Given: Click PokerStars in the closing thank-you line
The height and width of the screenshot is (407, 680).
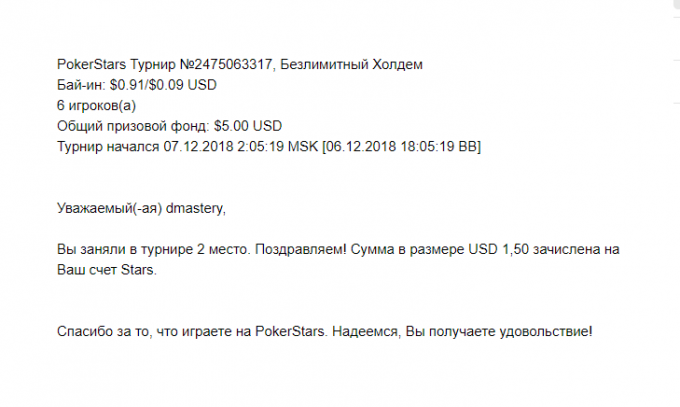Looking at the screenshot, I should [x=290, y=332].
